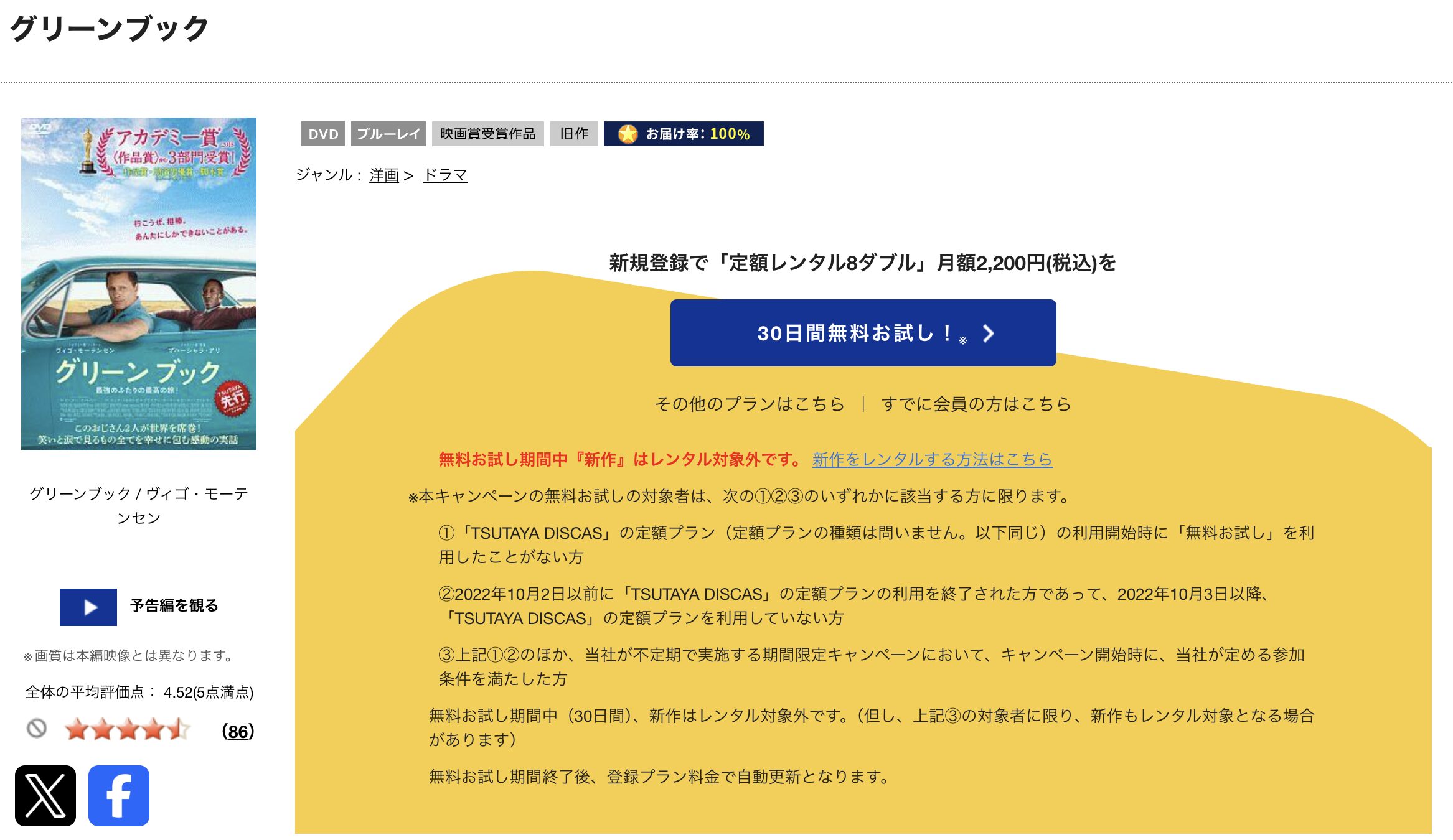The width and height of the screenshot is (1453, 840).
Task: Open the ドラマ genre link
Action: (x=445, y=175)
